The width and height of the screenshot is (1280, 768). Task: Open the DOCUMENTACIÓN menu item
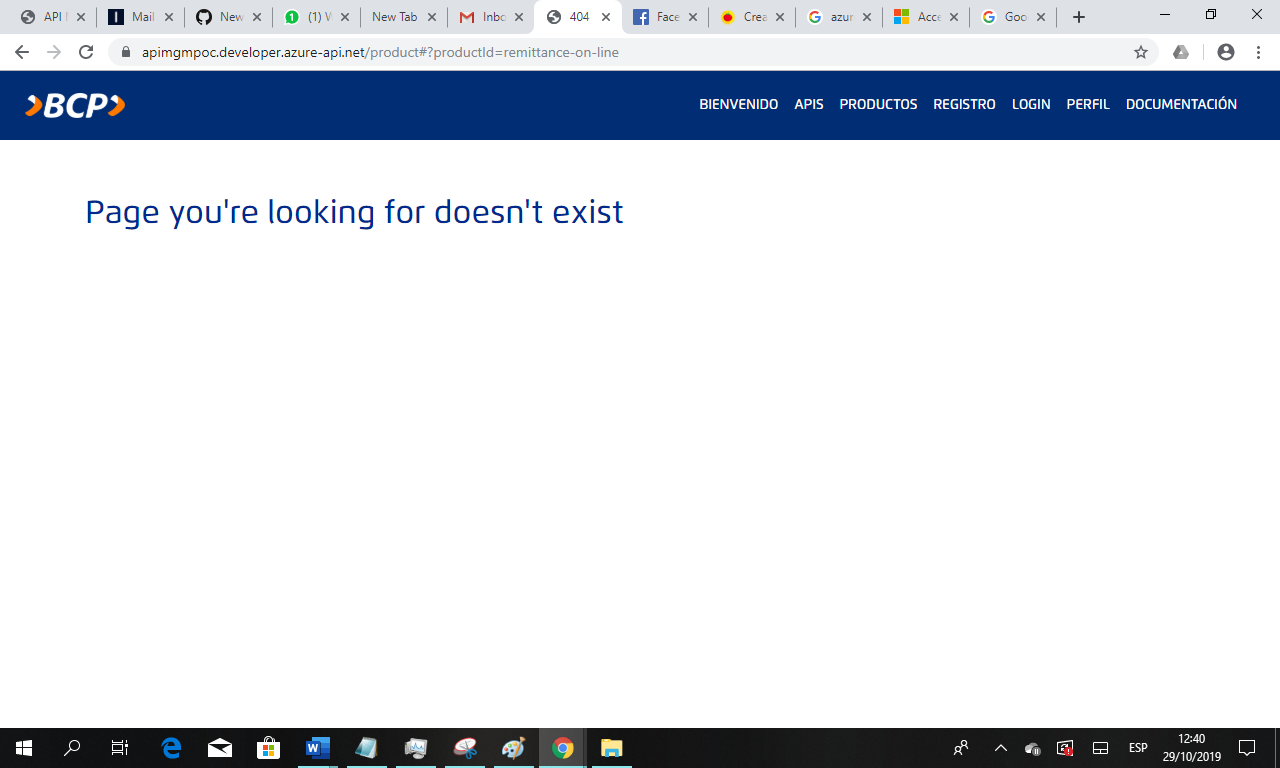pyautogui.click(x=1181, y=104)
